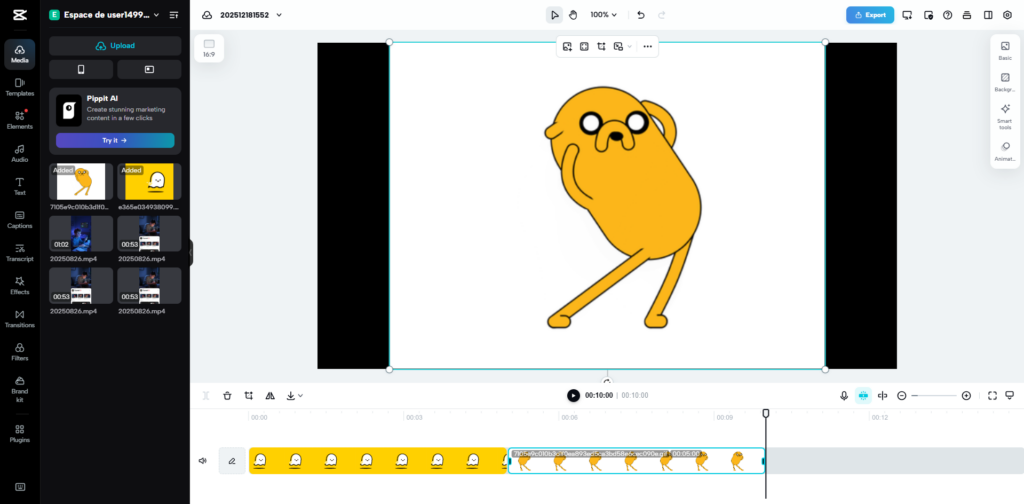
Task: Enter fullscreen preview from the timeline bar
Action: (992, 396)
